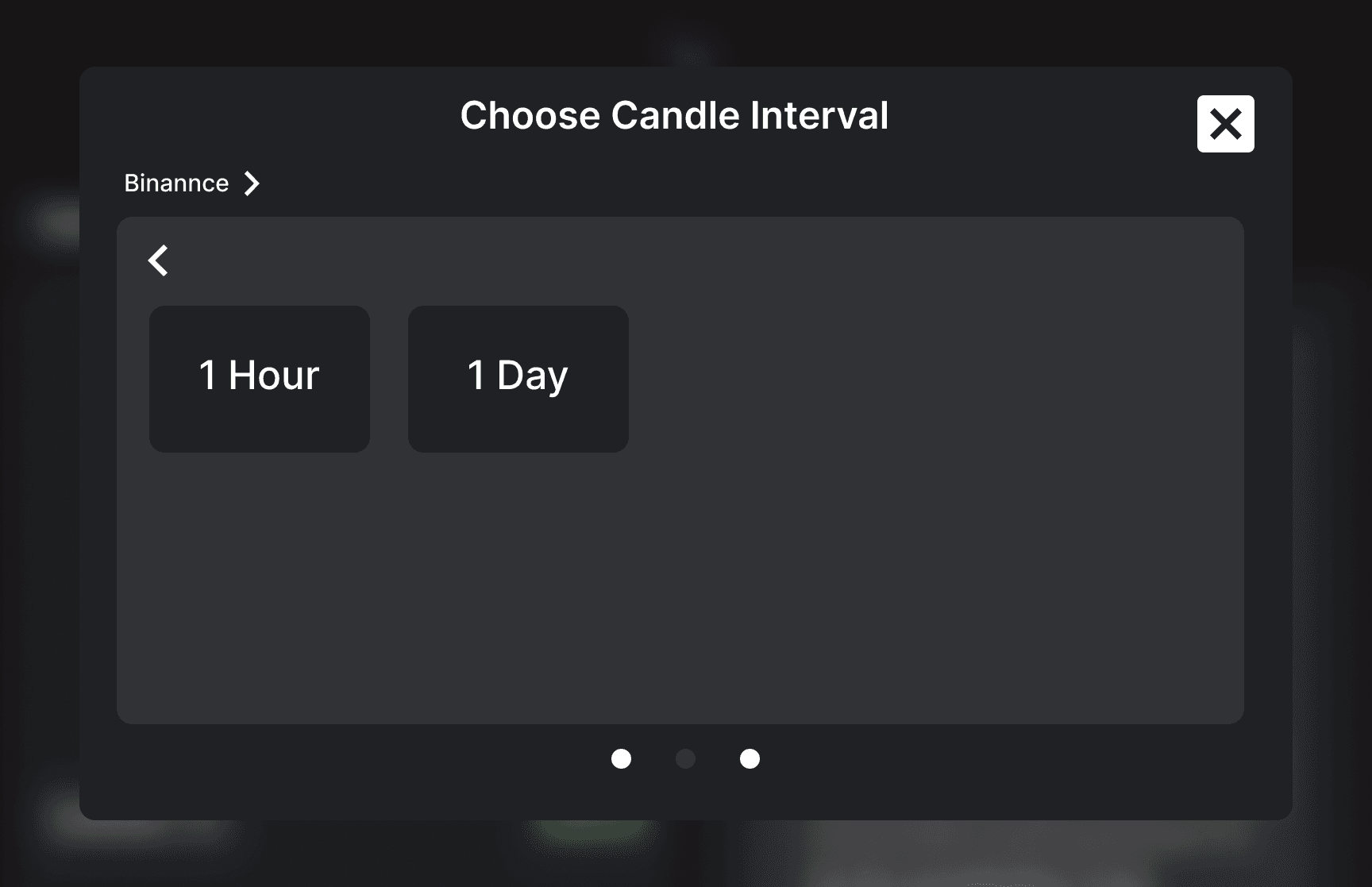Open the exchange step via Binannce text
Viewport: 1372px width, 887px height.
tap(176, 183)
